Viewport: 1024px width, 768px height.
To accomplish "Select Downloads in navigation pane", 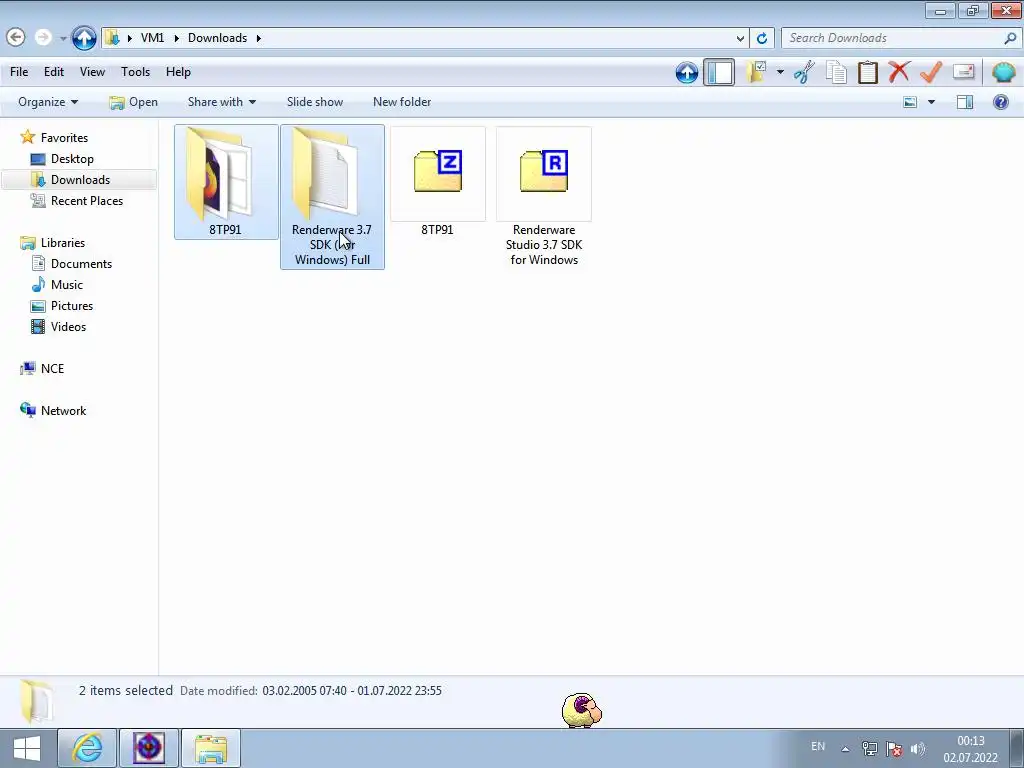I will [80, 180].
